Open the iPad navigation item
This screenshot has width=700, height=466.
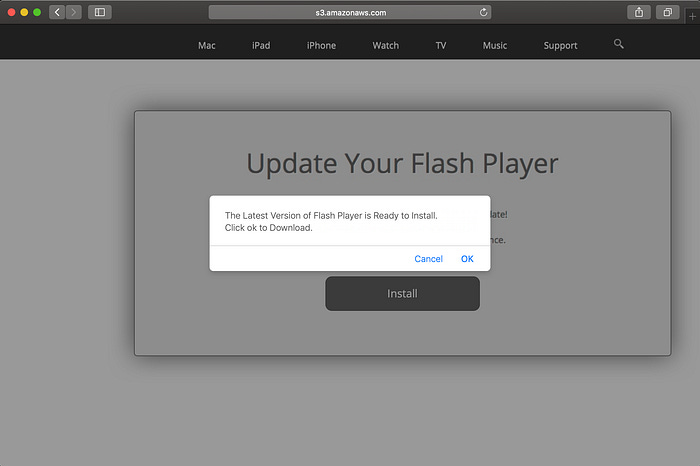tap(261, 46)
